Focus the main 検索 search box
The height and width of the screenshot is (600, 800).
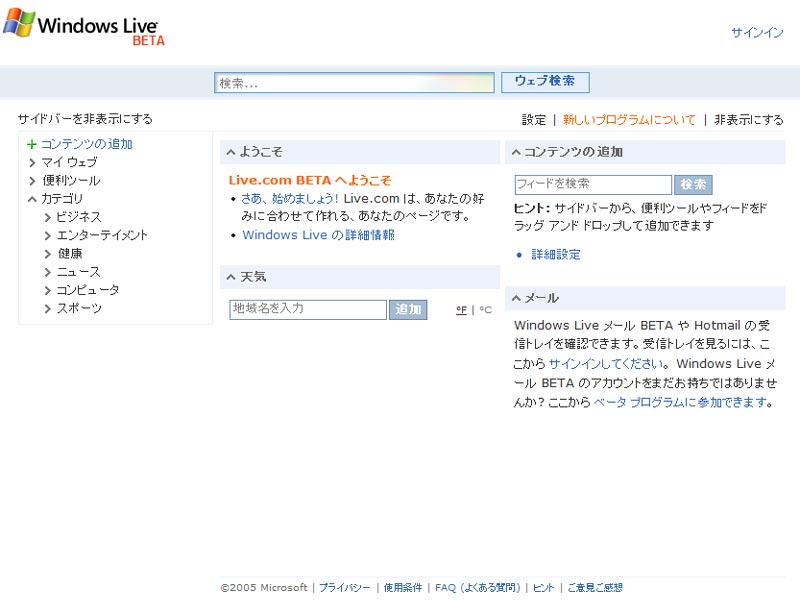pyautogui.click(x=354, y=83)
